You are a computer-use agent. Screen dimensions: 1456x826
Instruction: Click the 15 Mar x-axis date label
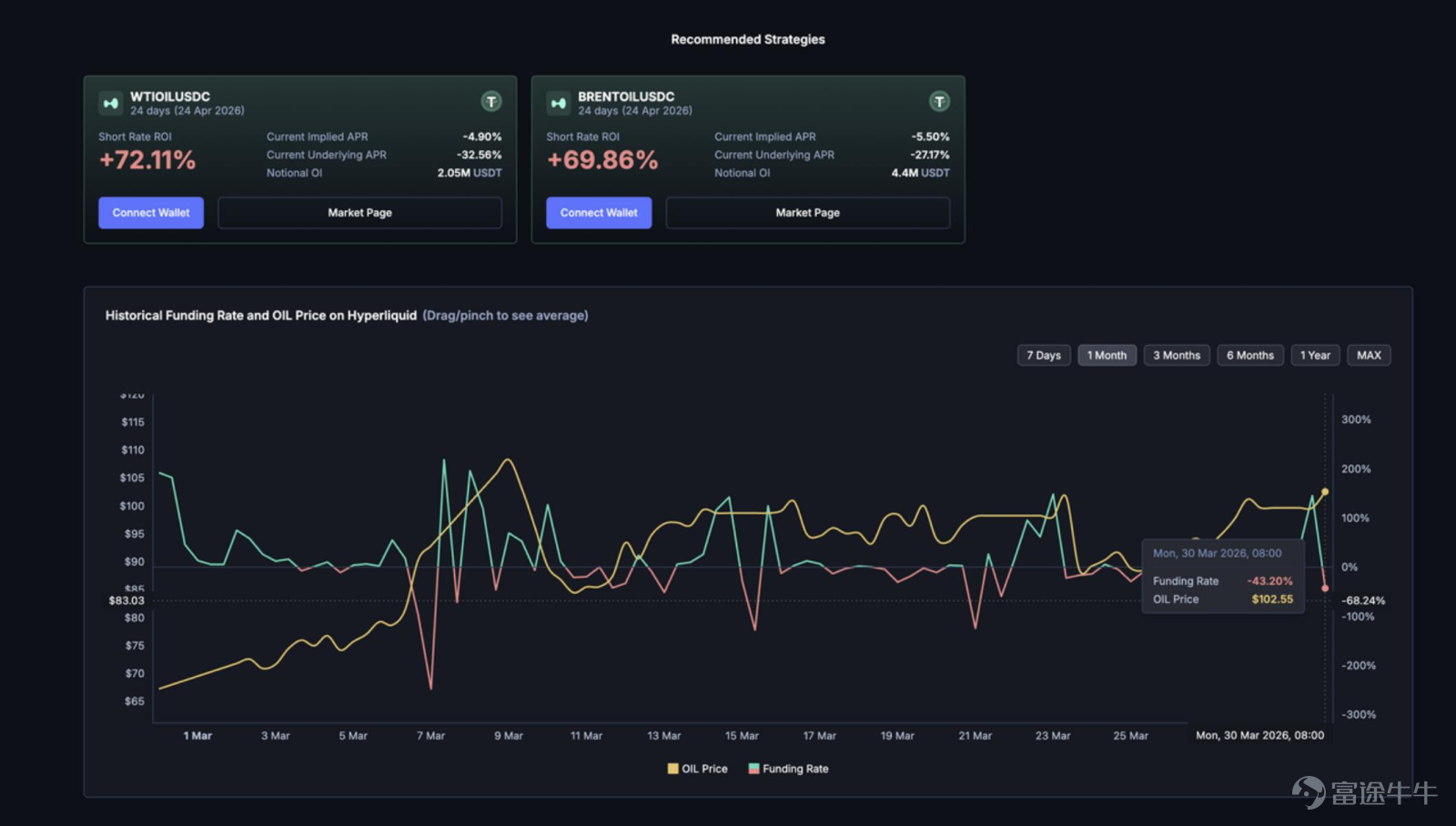click(742, 736)
